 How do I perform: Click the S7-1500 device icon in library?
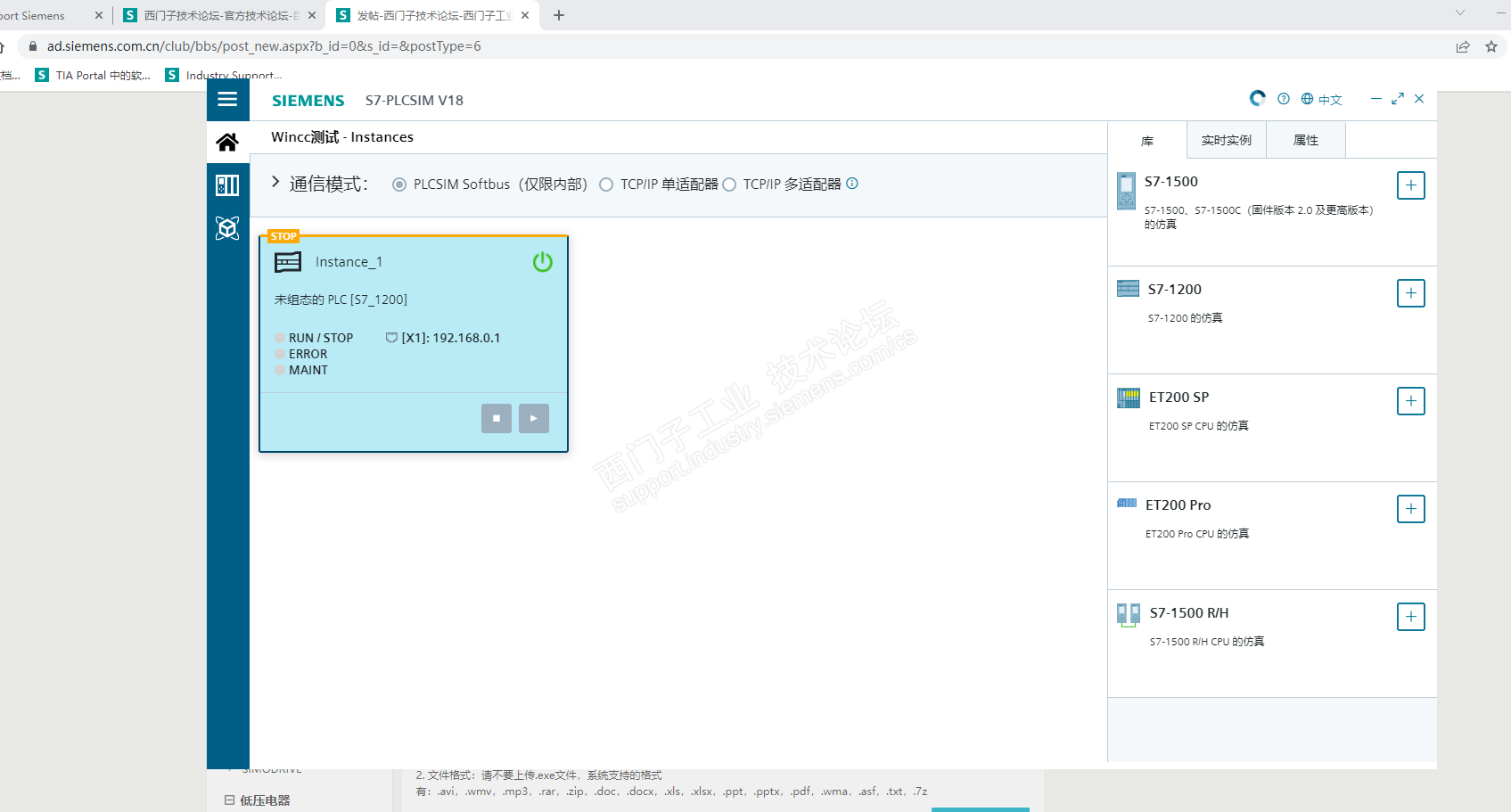[1127, 191]
